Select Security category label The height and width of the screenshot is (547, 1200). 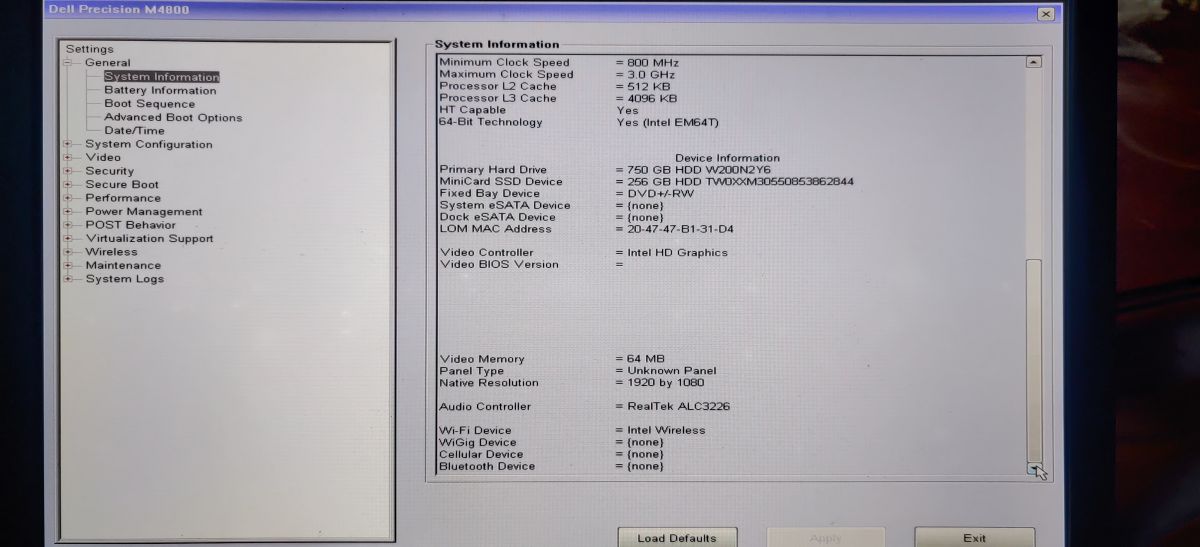109,171
